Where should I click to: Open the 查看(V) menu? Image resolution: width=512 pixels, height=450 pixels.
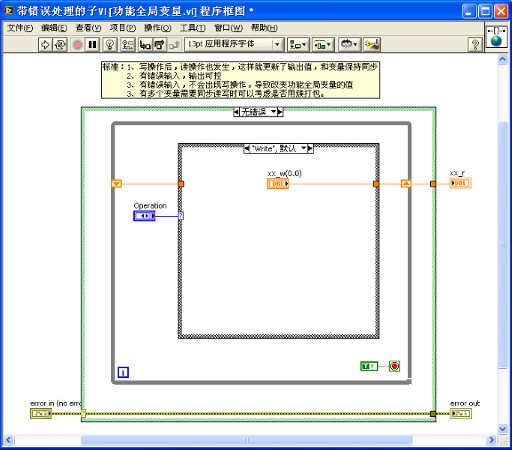[88, 28]
